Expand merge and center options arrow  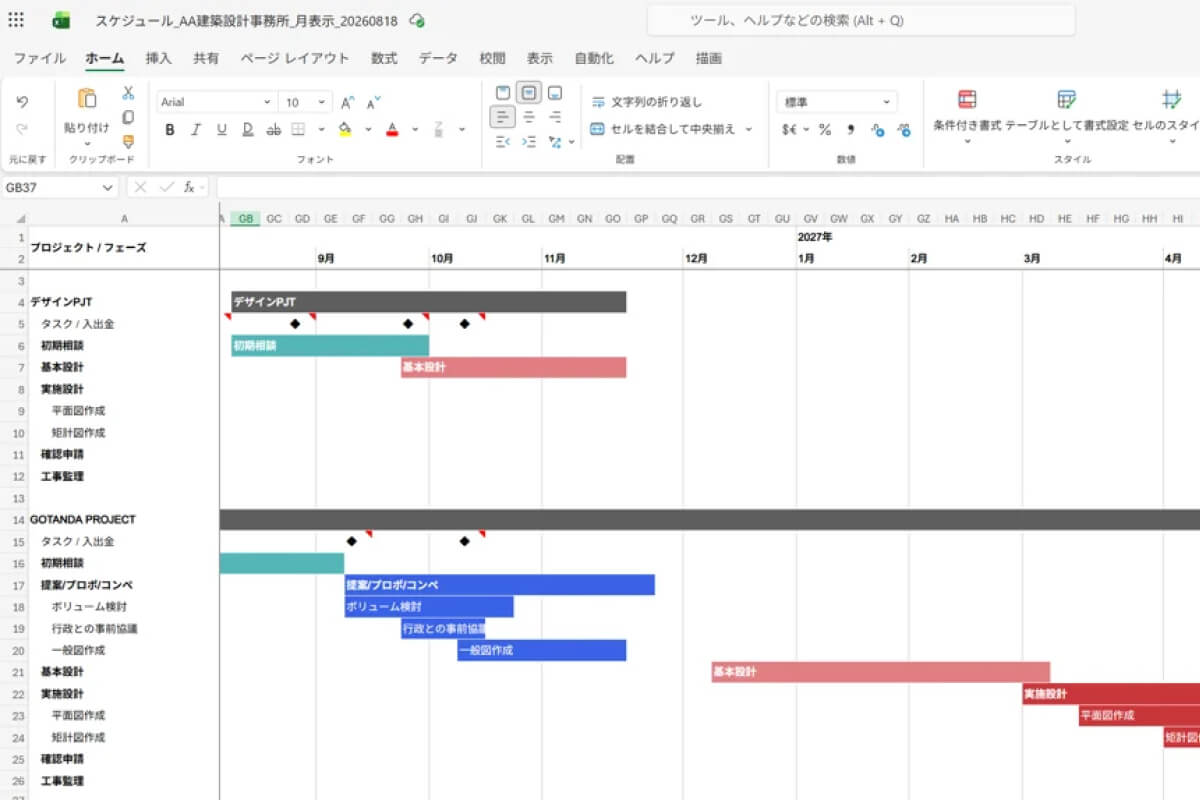click(x=748, y=129)
